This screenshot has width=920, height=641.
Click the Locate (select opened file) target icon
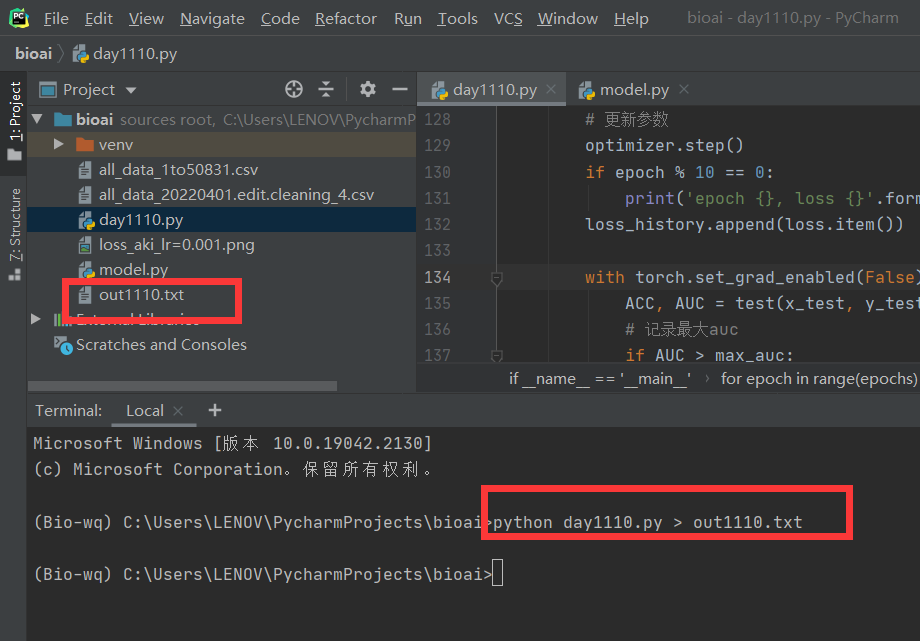pyautogui.click(x=294, y=89)
